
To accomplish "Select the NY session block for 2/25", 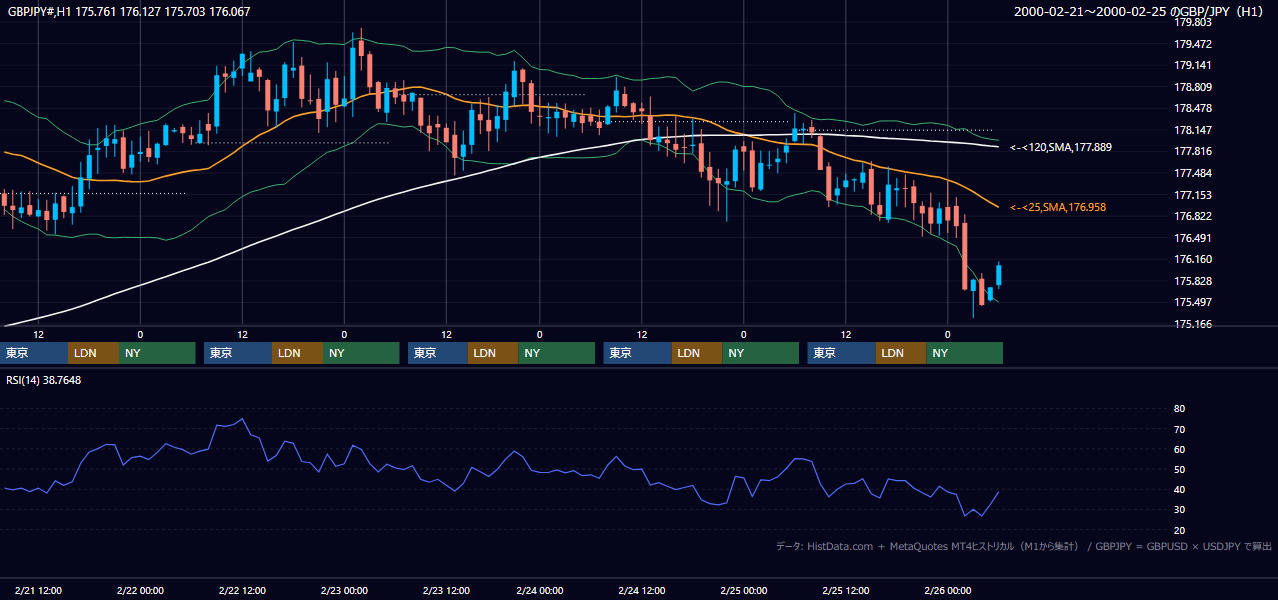I will click(964, 353).
